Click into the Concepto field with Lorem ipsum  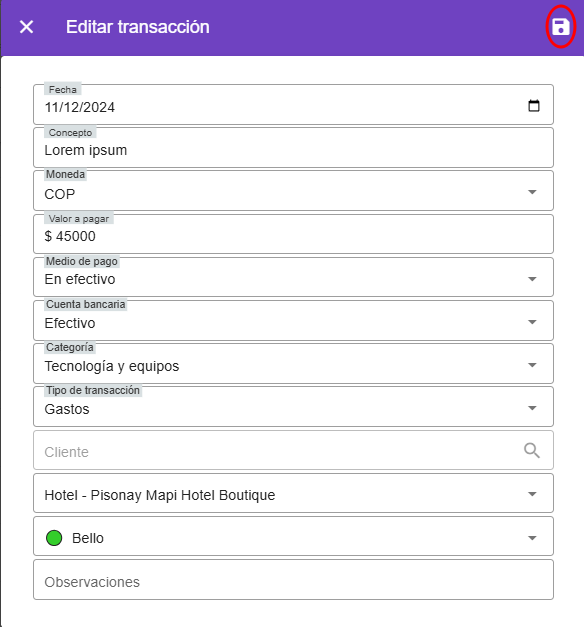coord(293,148)
